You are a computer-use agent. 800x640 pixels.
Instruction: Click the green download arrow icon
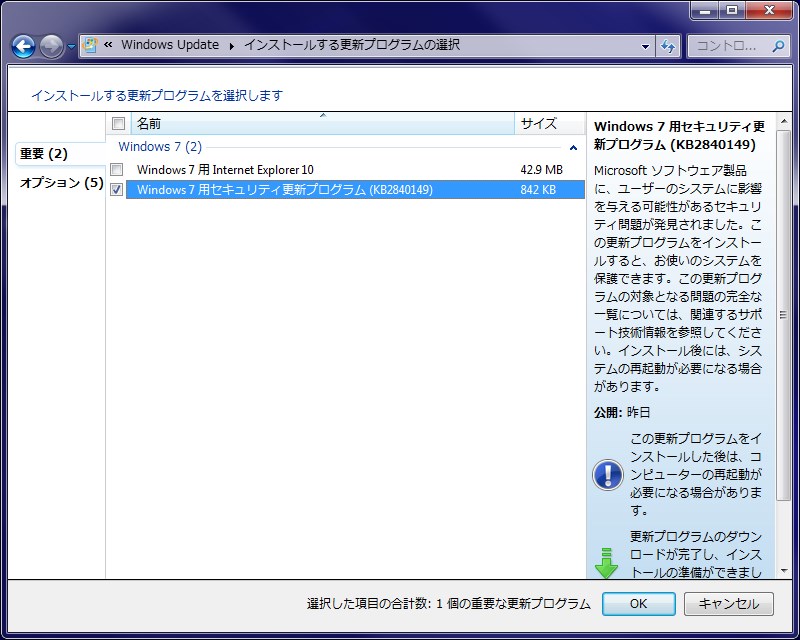[x=607, y=563]
